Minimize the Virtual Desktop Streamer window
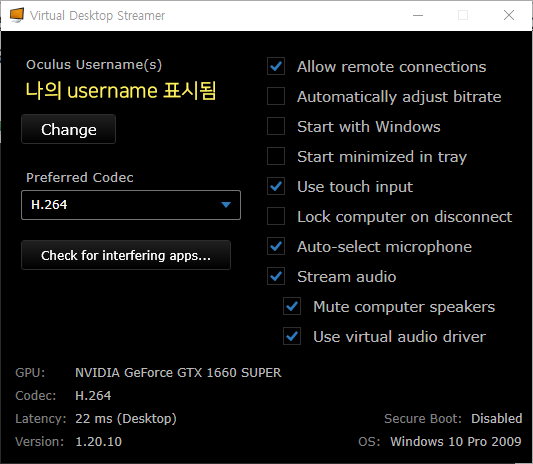533x464 pixels. click(x=418, y=15)
